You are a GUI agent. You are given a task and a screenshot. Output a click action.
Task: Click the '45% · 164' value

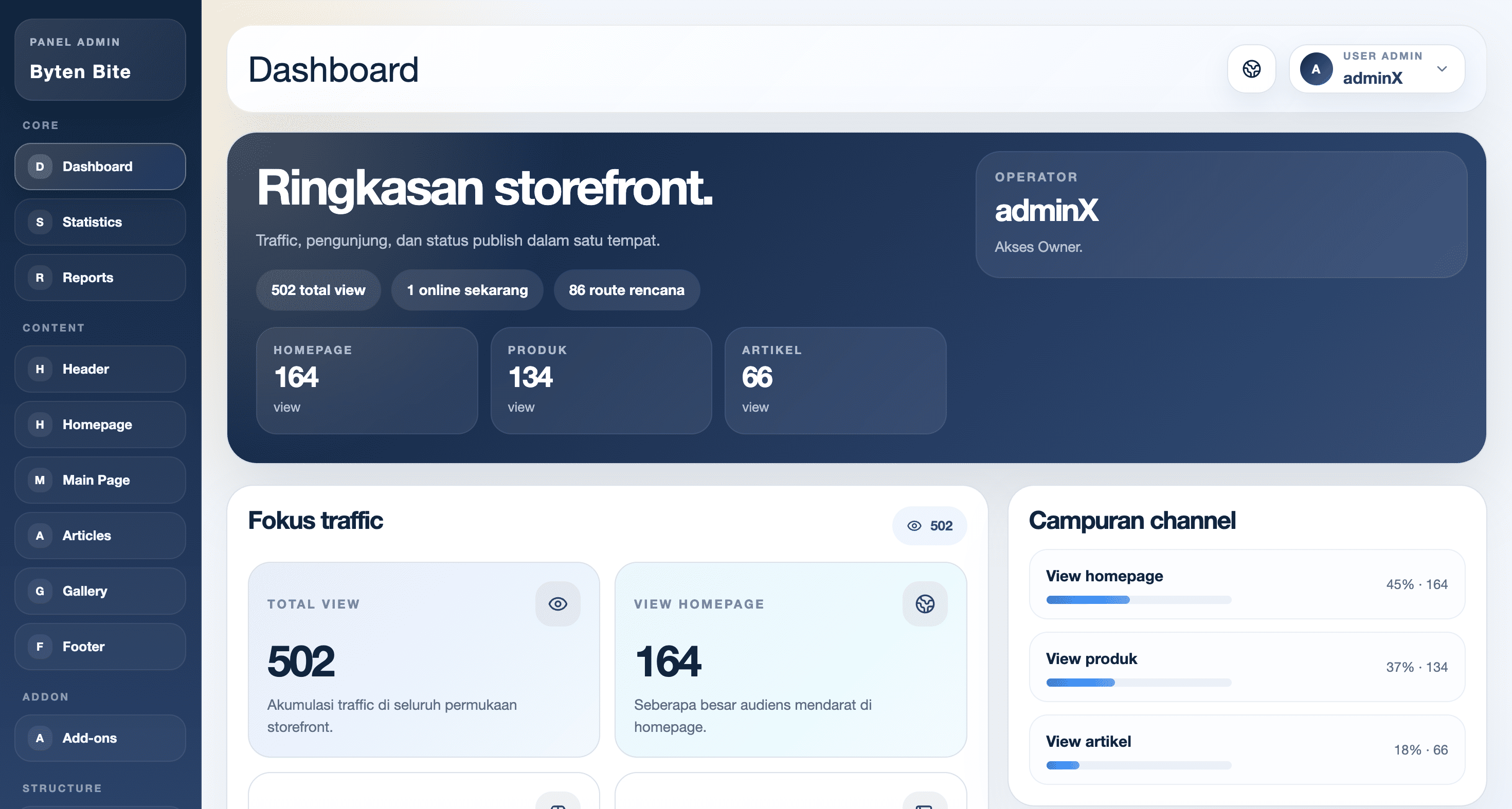1417,584
